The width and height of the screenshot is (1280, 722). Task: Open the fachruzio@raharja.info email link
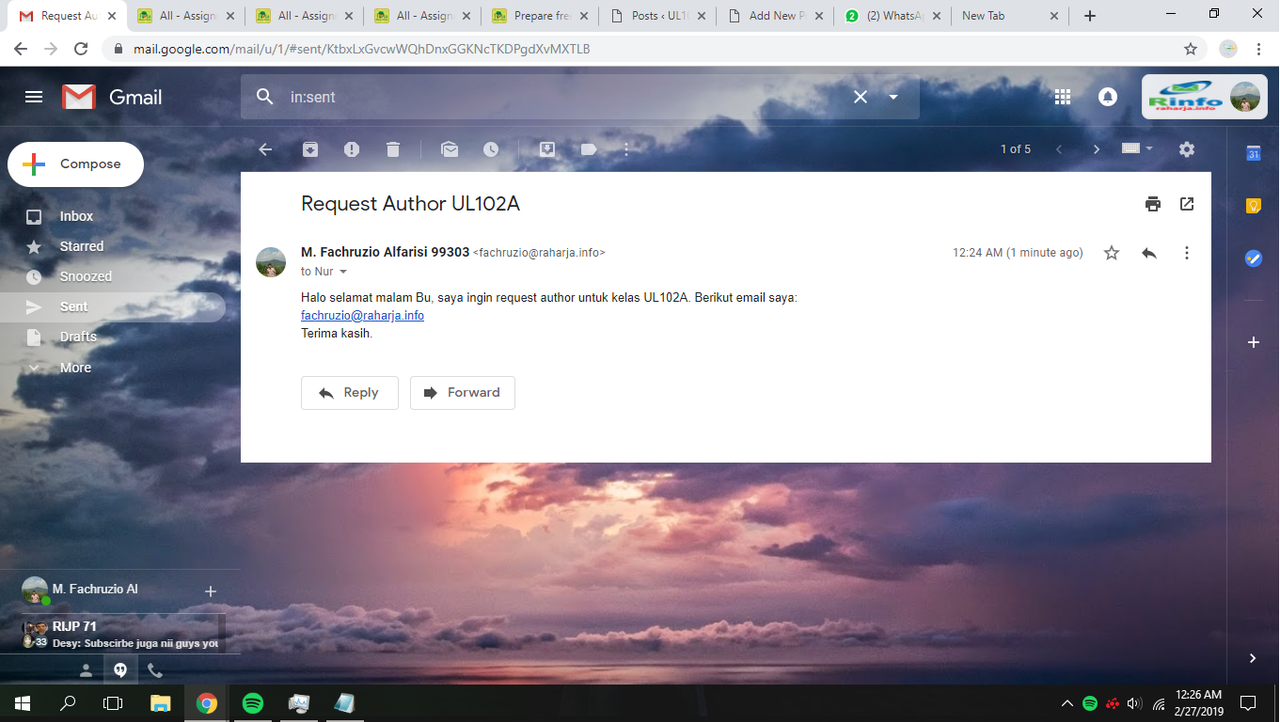pyautogui.click(x=362, y=315)
